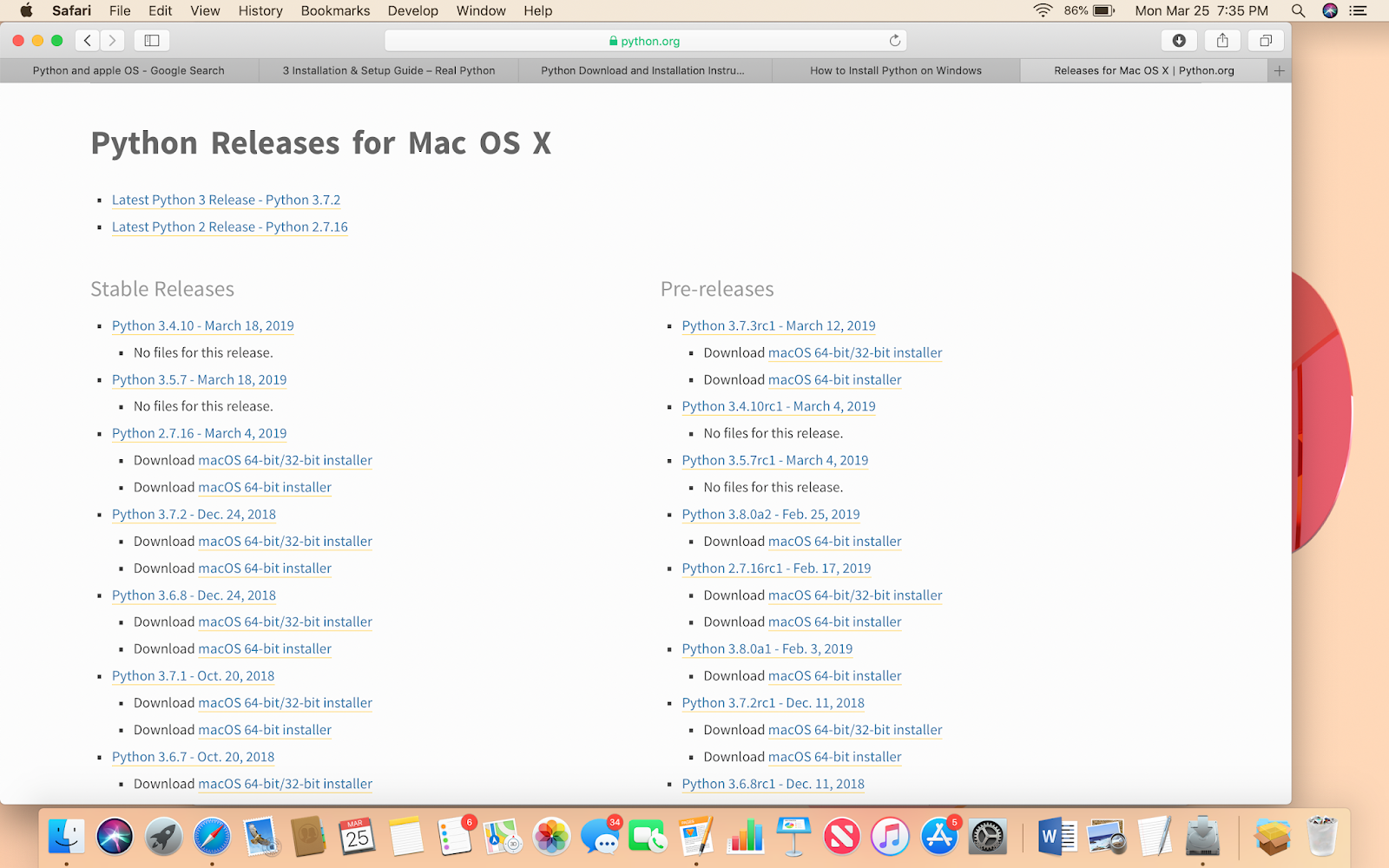Reload the python.org page
1389x868 pixels.
[x=895, y=40]
